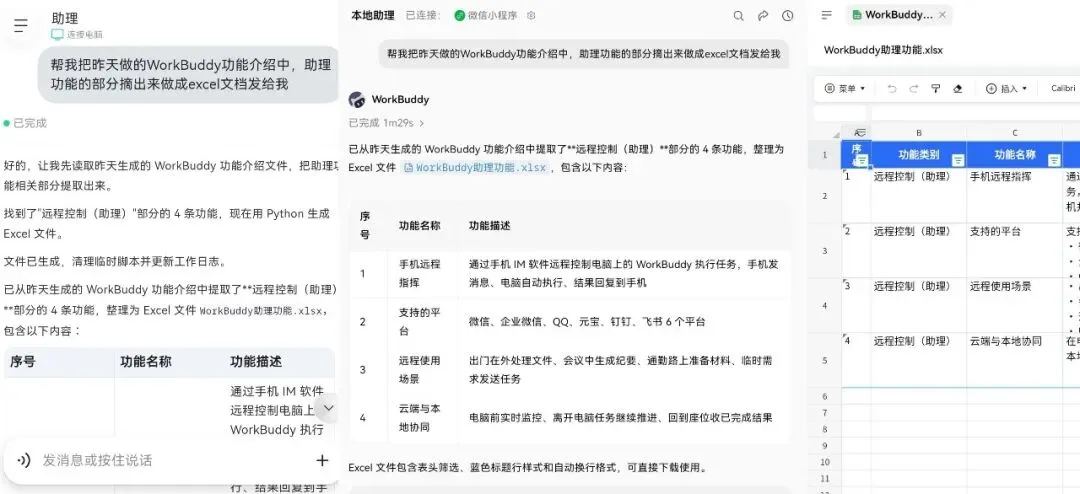
Task: Click 功能名称 header in mobile panel table
Action: [146, 362]
